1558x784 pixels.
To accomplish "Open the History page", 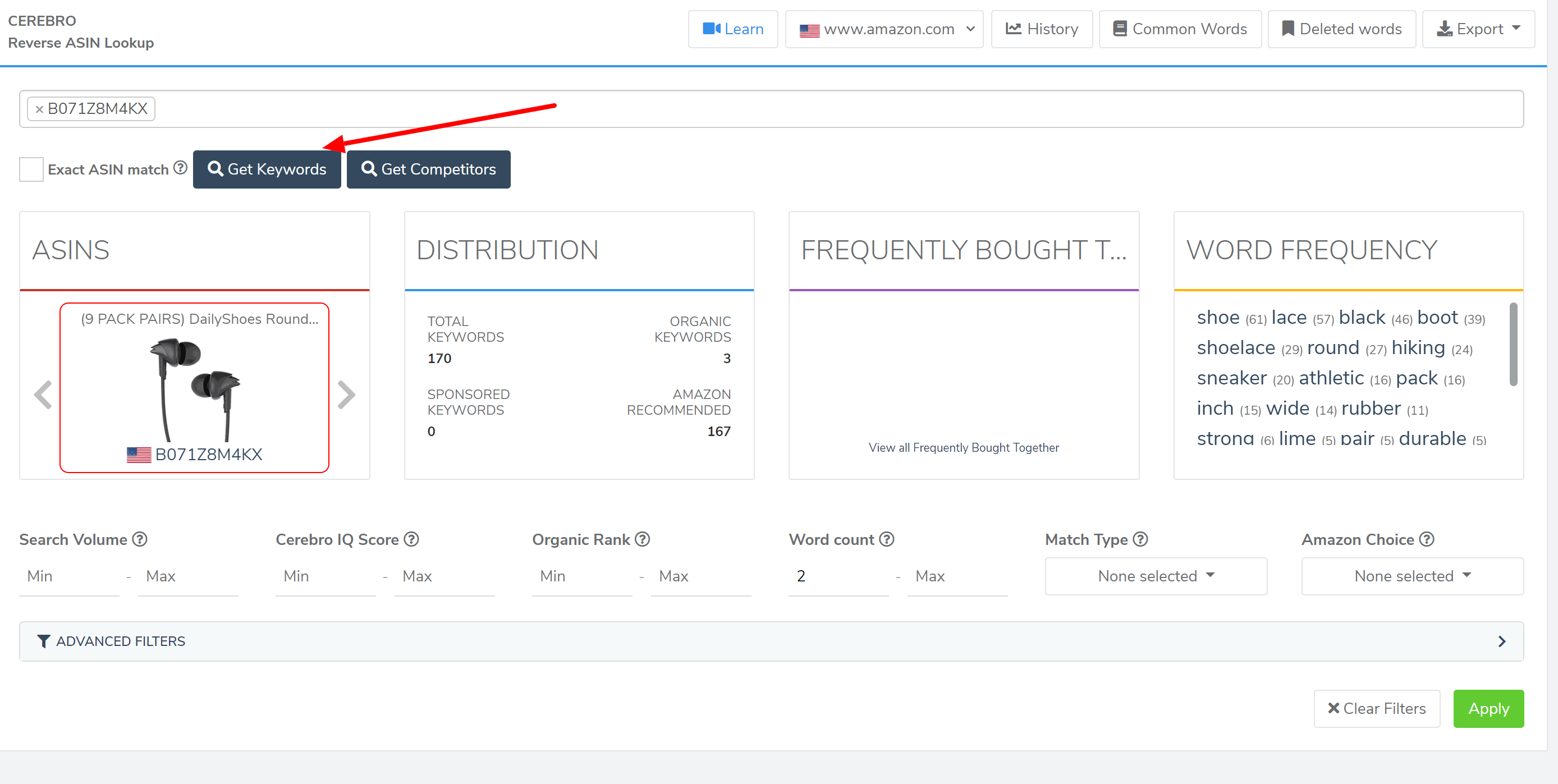I will click(x=1042, y=29).
